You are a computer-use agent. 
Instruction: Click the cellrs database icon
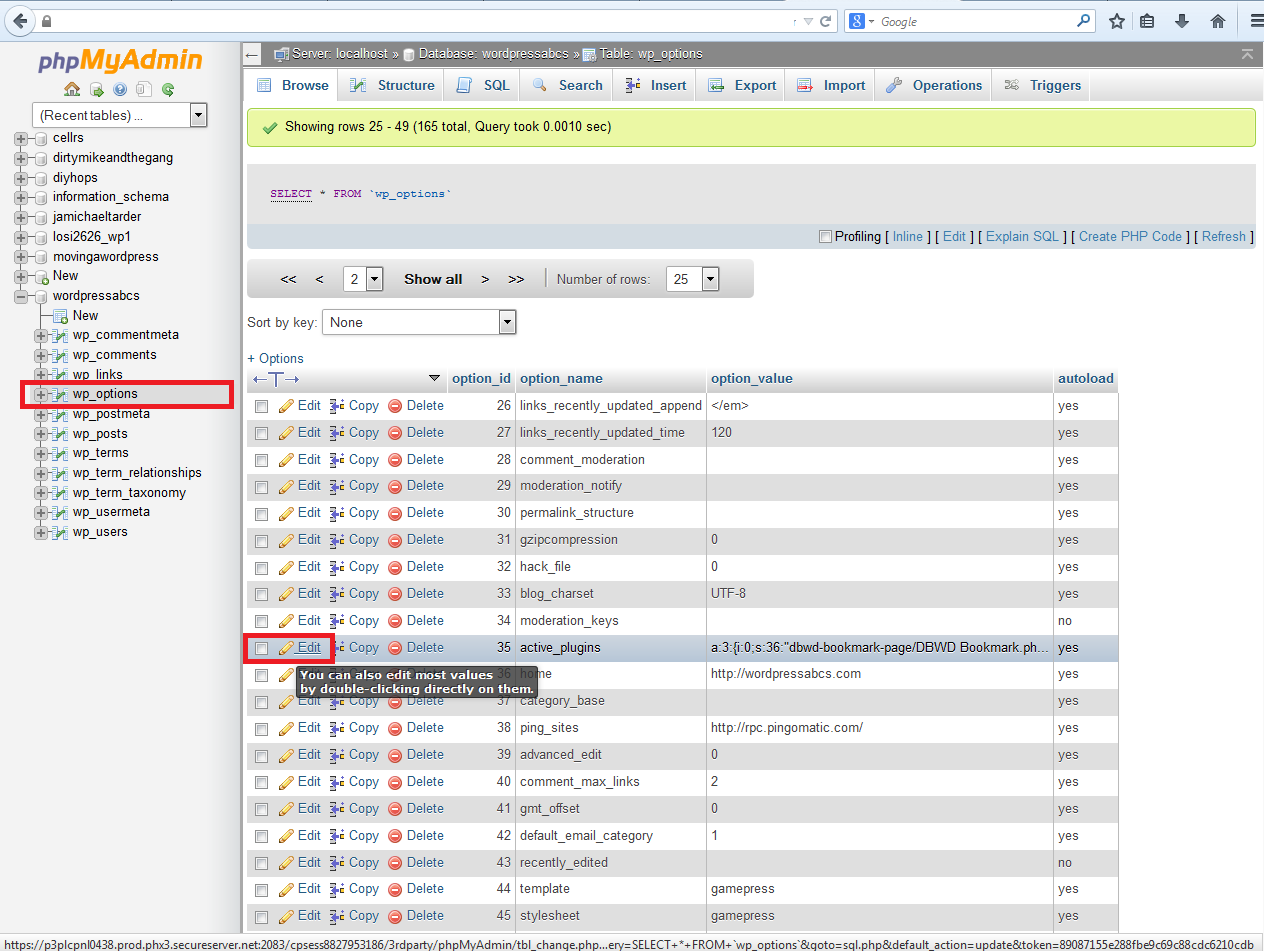pos(41,138)
